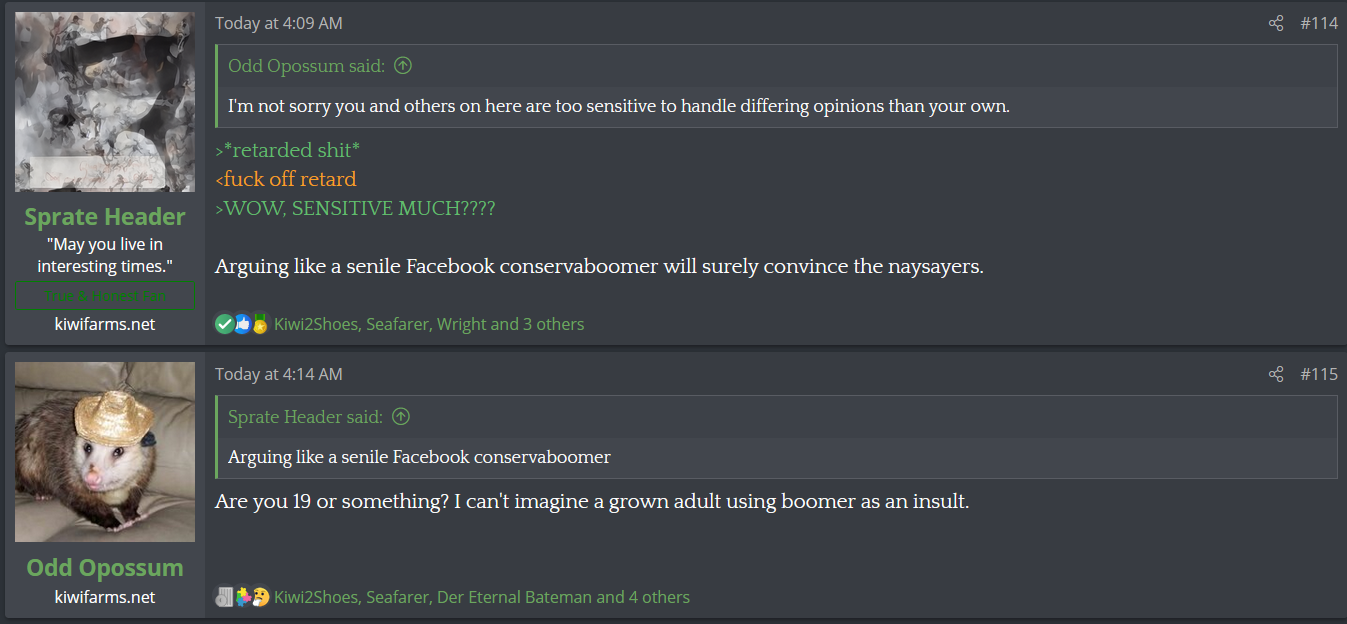Open permalink #115
The height and width of the screenshot is (624, 1347).
[1319, 374]
